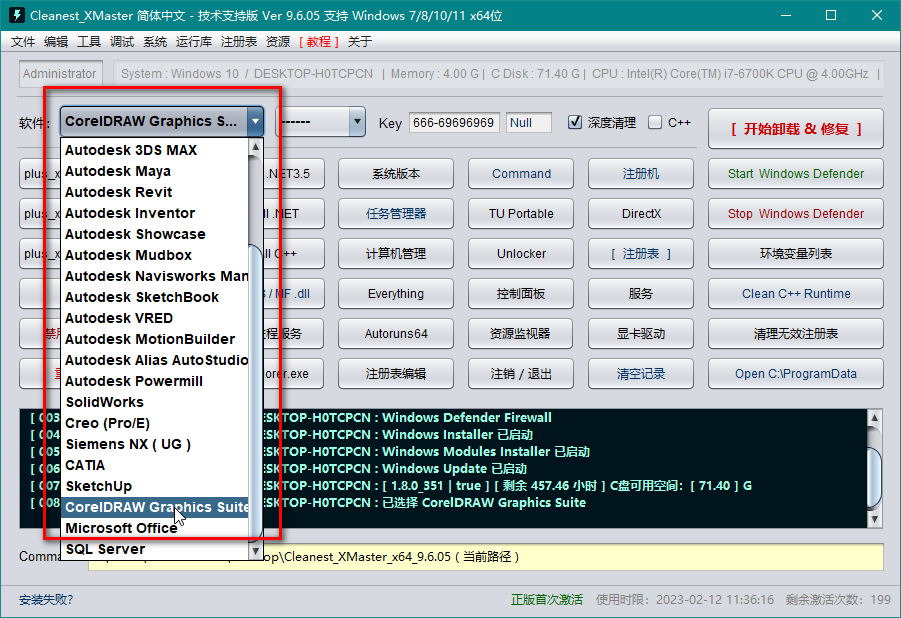This screenshot has height=618, width=901.
Task: Click the DirectX button
Action: 641,214
